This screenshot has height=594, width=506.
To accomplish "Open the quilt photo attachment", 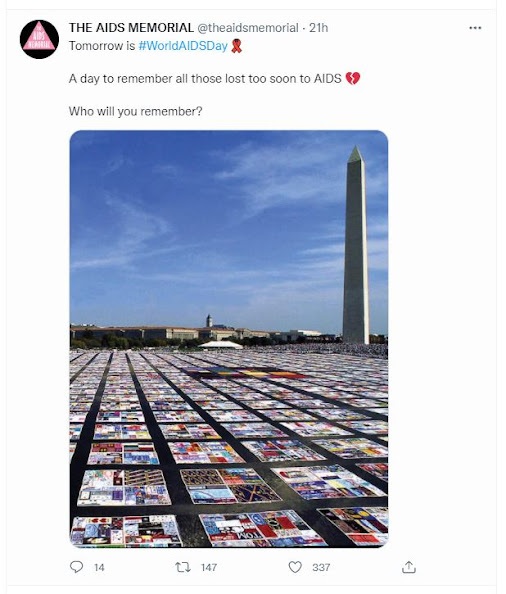I will 229,339.
